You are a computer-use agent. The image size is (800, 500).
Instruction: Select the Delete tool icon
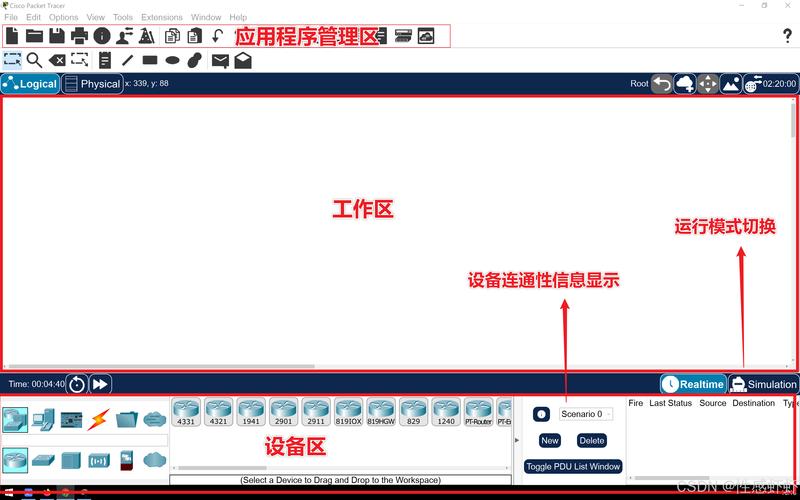(x=57, y=60)
